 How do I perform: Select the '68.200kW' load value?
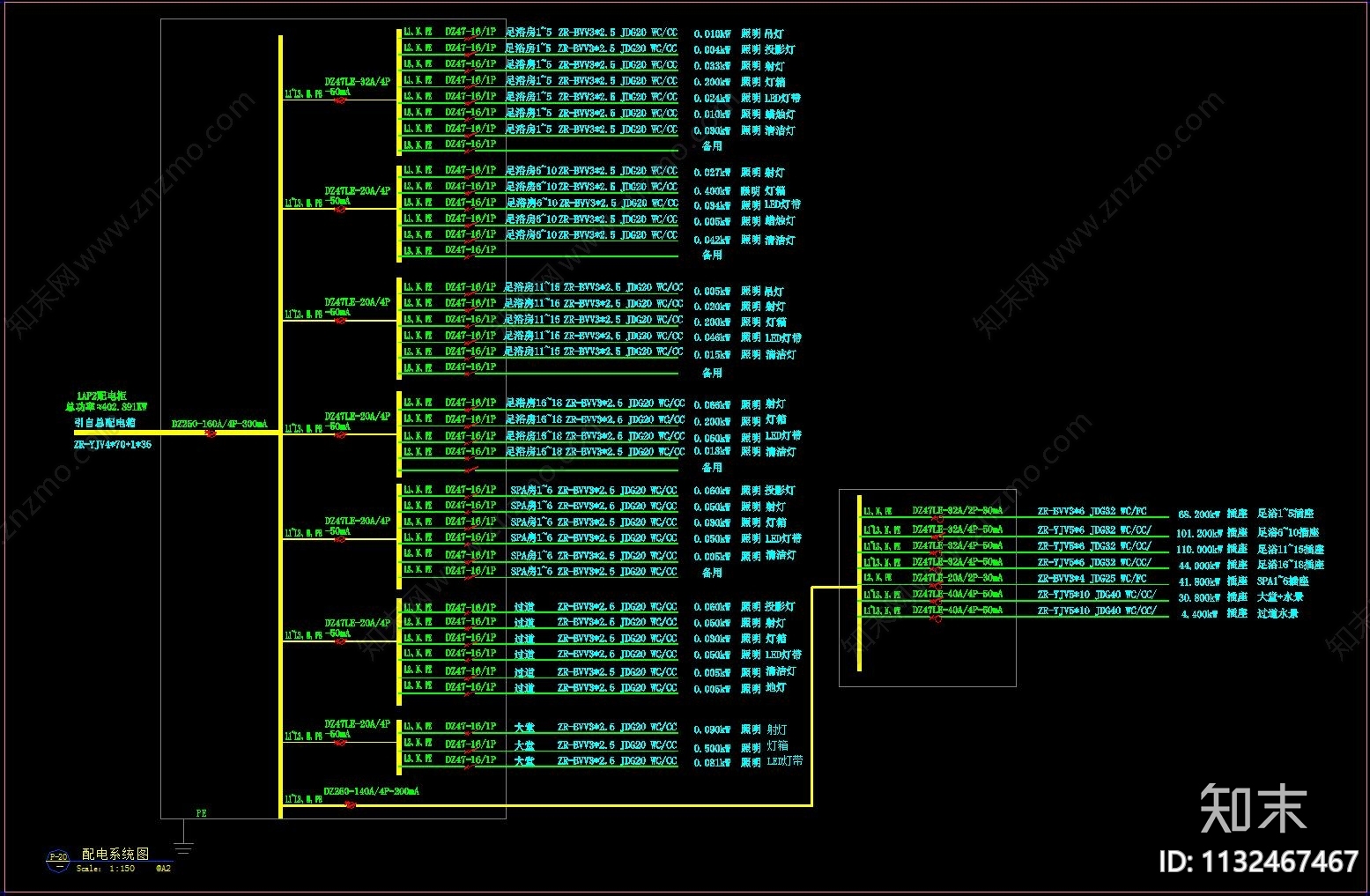[1198, 514]
